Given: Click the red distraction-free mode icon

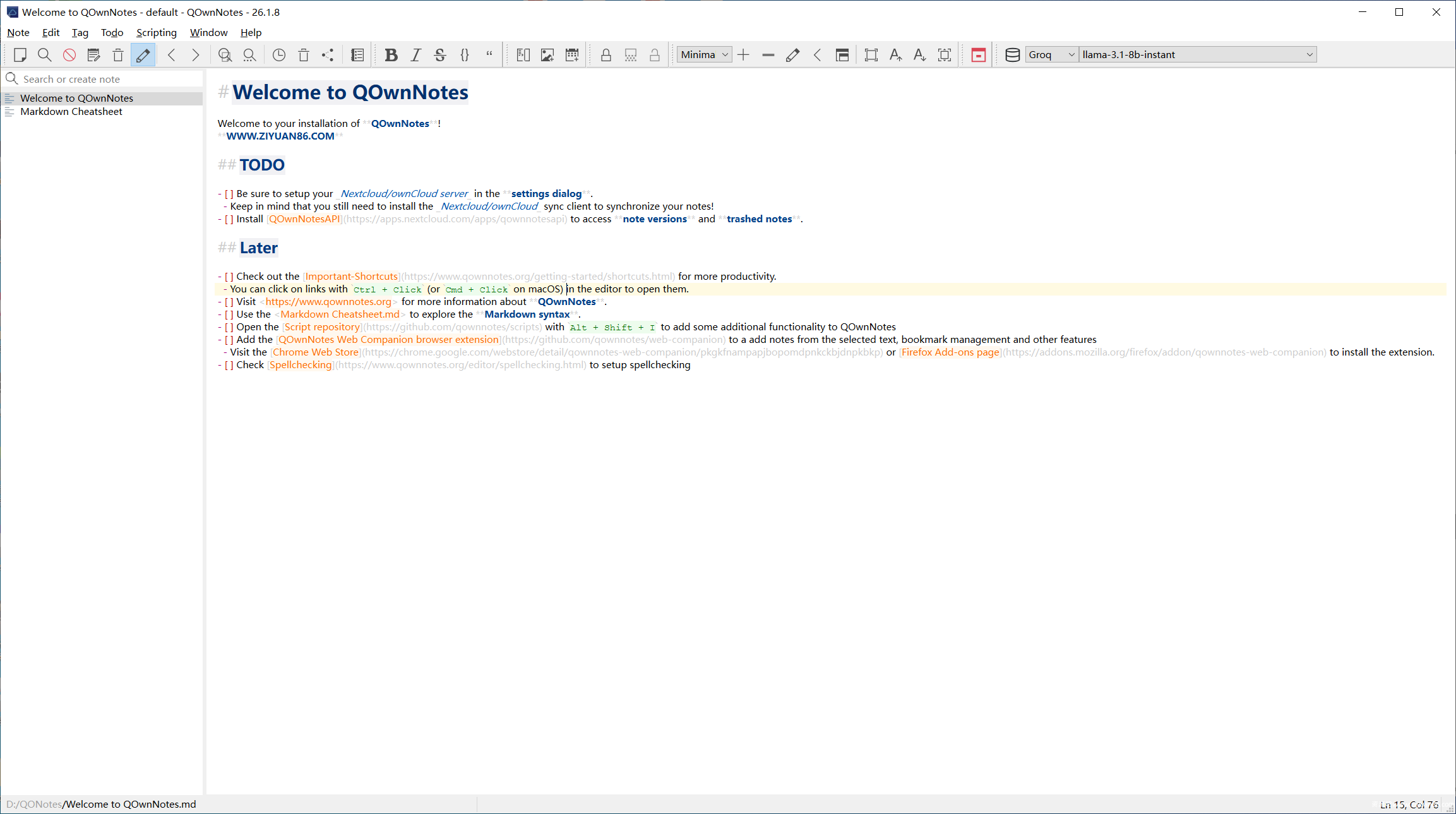Looking at the screenshot, I should [978, 55].
